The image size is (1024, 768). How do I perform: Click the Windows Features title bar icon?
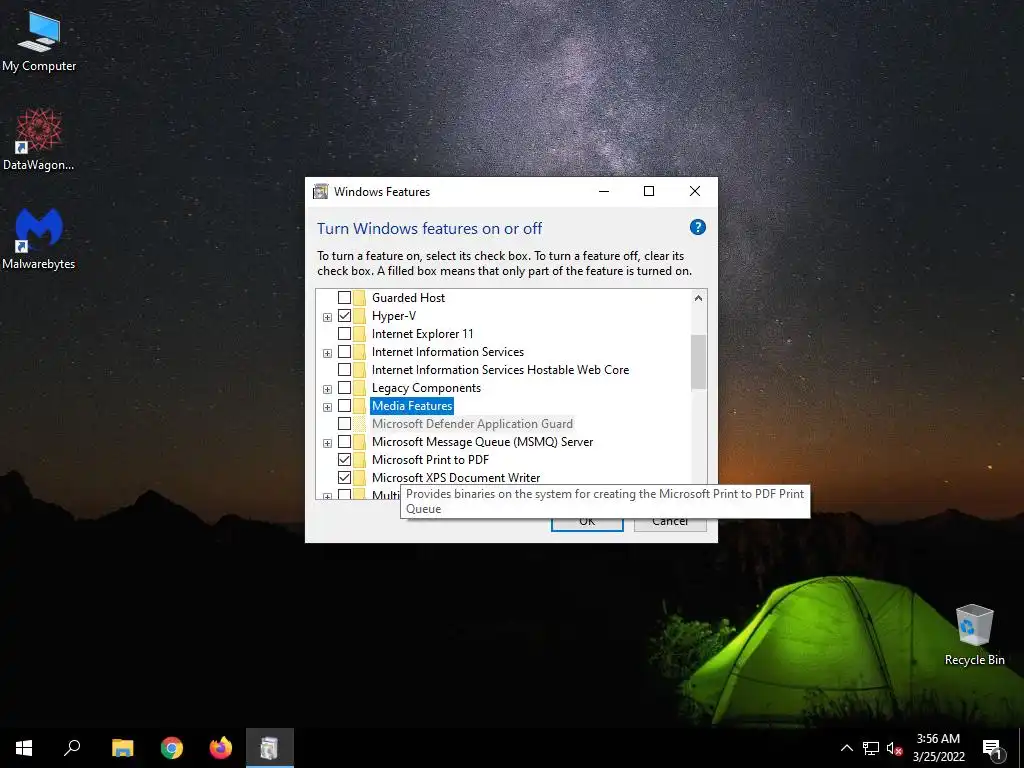click(321, 191)
